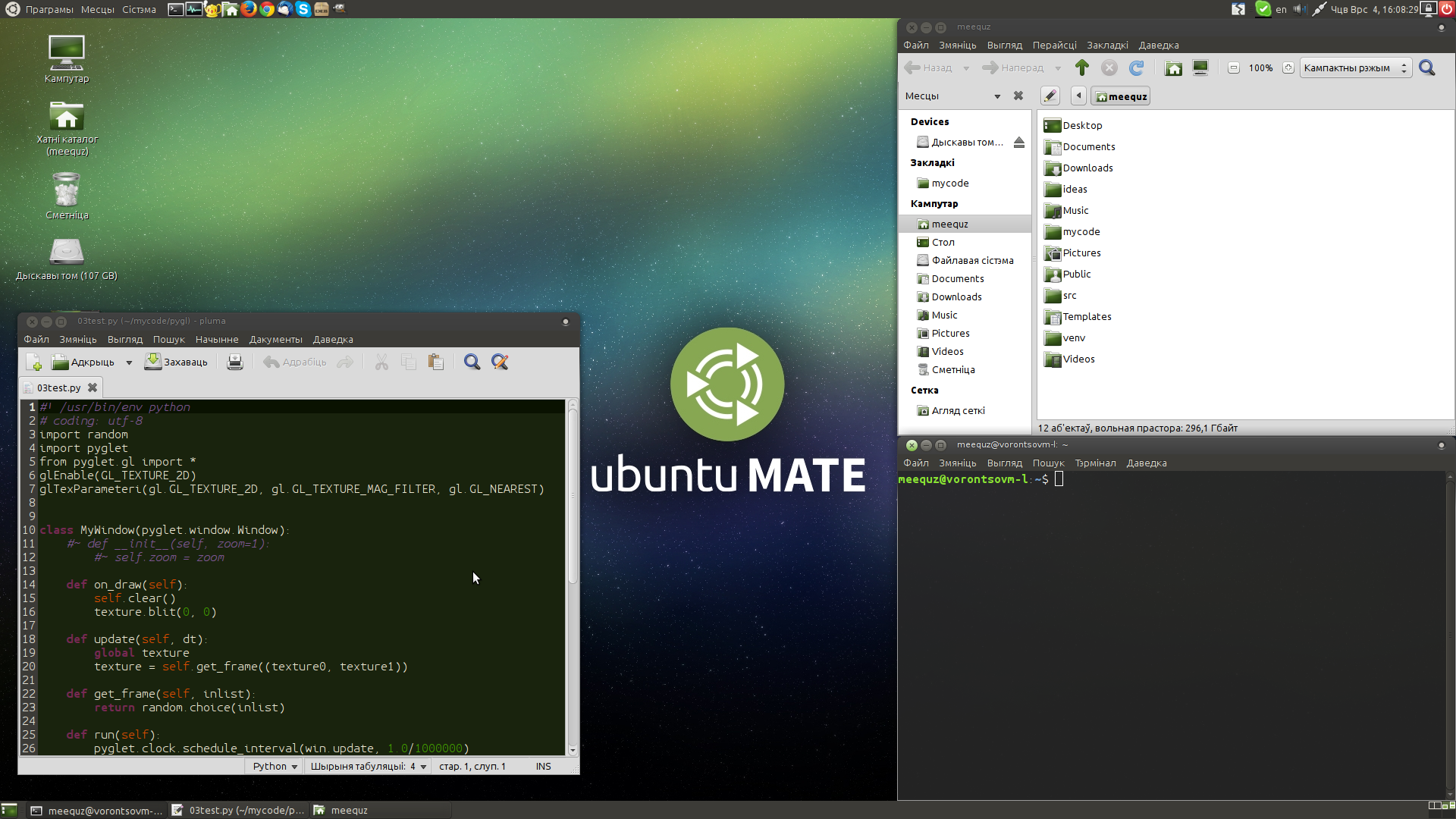The width and height of the screenshot is (1456, 819).
Task: Open the Начынне menu in pluma
Action: point(217,340)
